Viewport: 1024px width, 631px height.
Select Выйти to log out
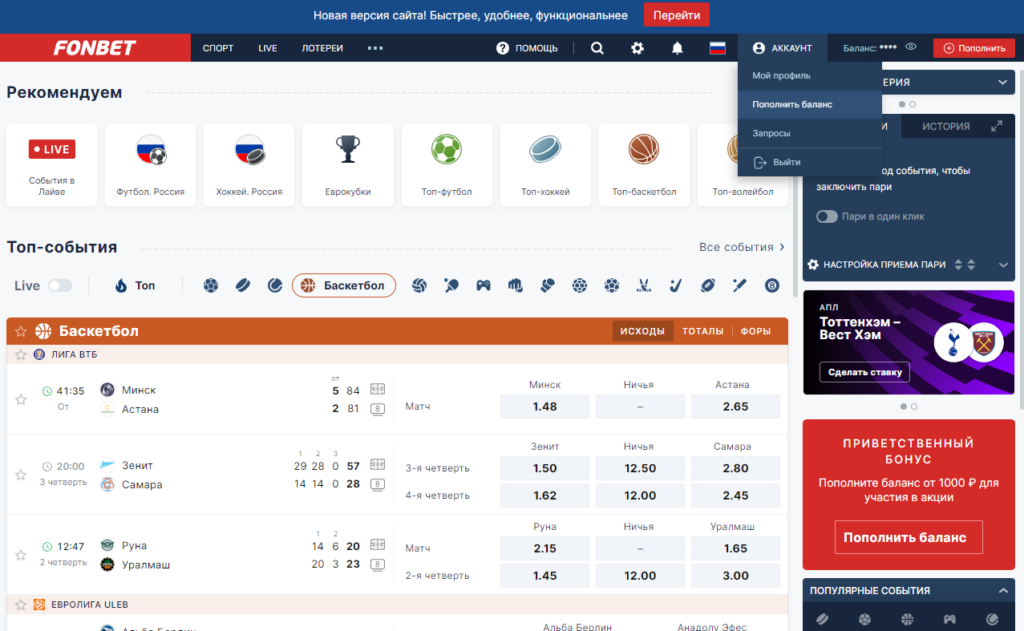click(810, 162)
